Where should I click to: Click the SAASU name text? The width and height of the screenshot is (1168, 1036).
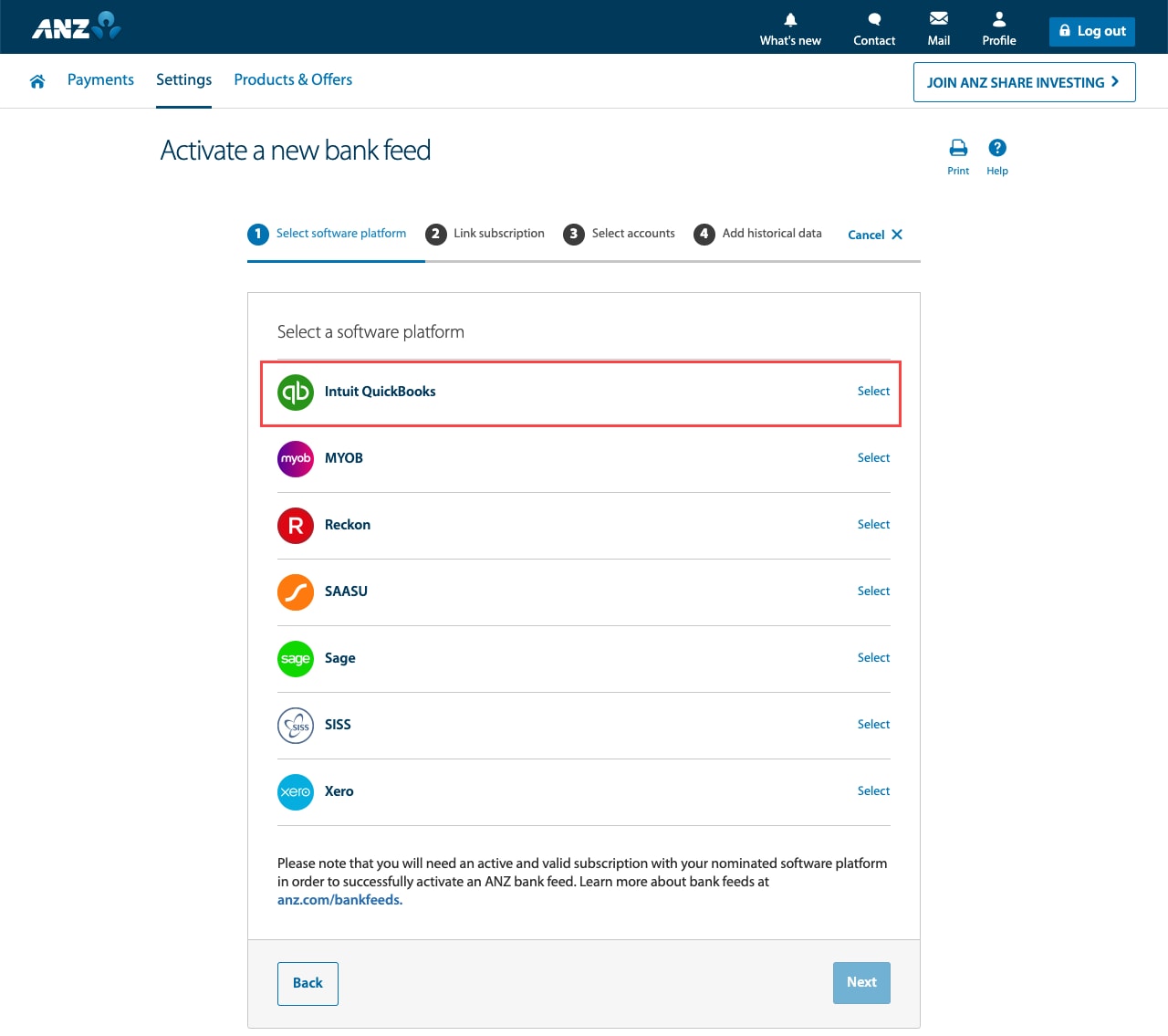(x=346, y=591)
